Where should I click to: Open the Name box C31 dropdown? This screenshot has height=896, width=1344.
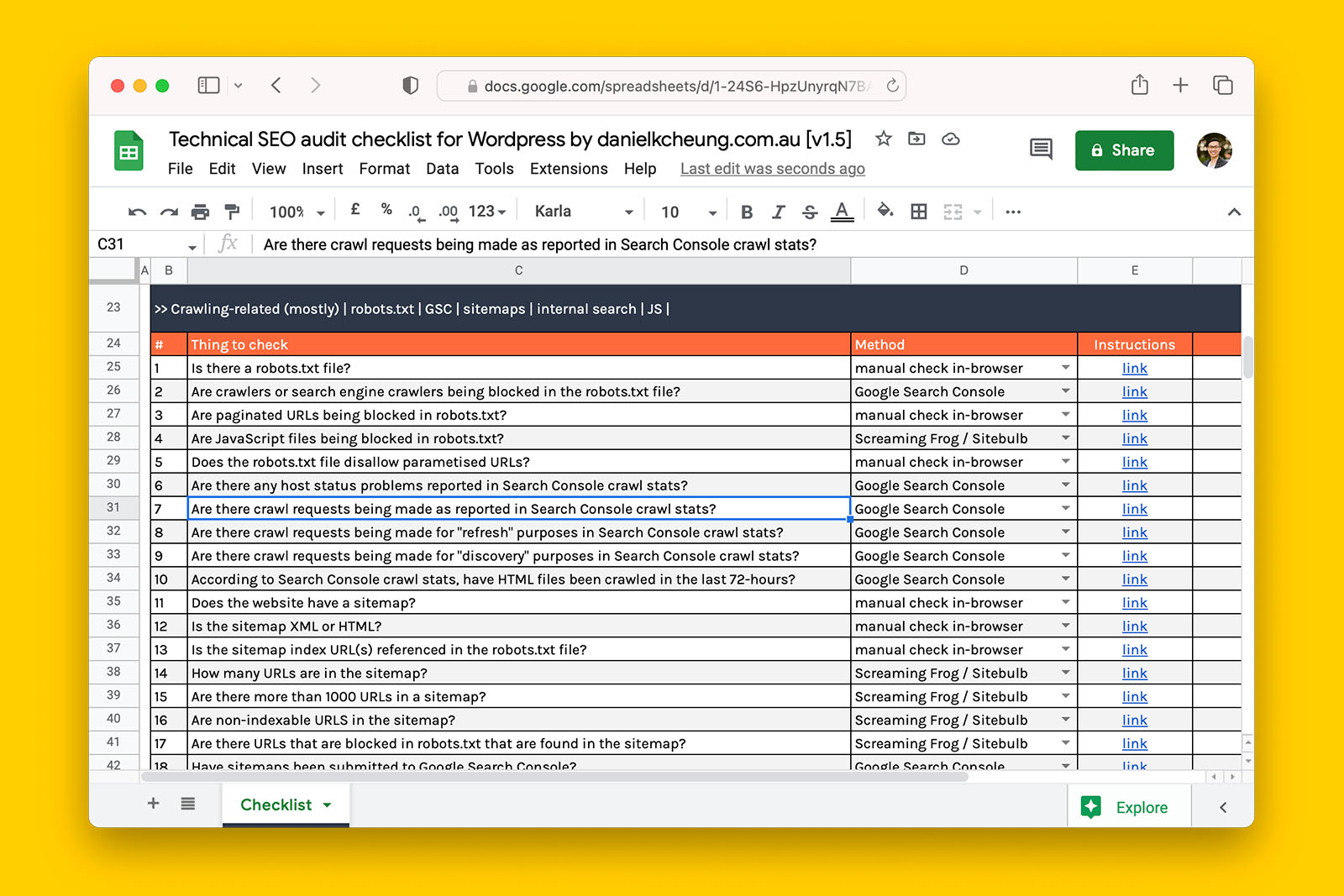[192, 247]
